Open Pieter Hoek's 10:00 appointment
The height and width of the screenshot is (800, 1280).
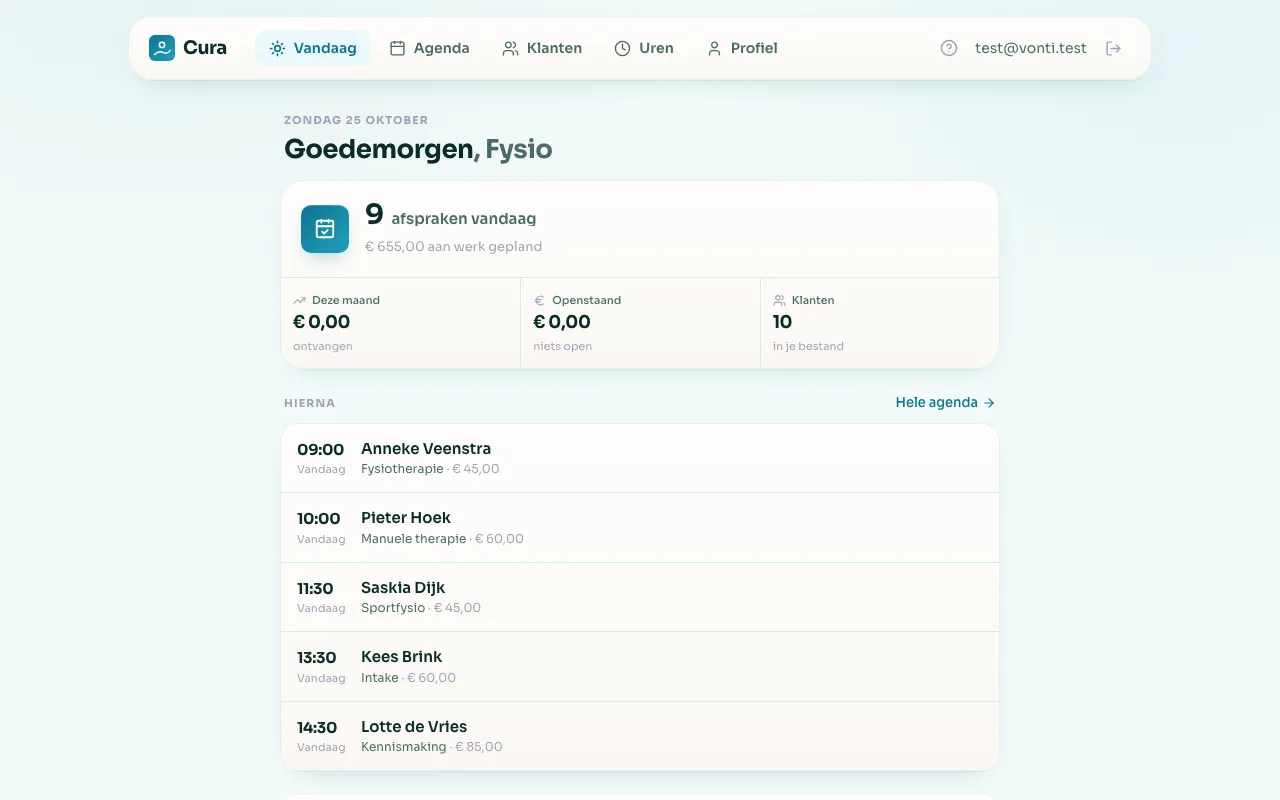[640, 528]
